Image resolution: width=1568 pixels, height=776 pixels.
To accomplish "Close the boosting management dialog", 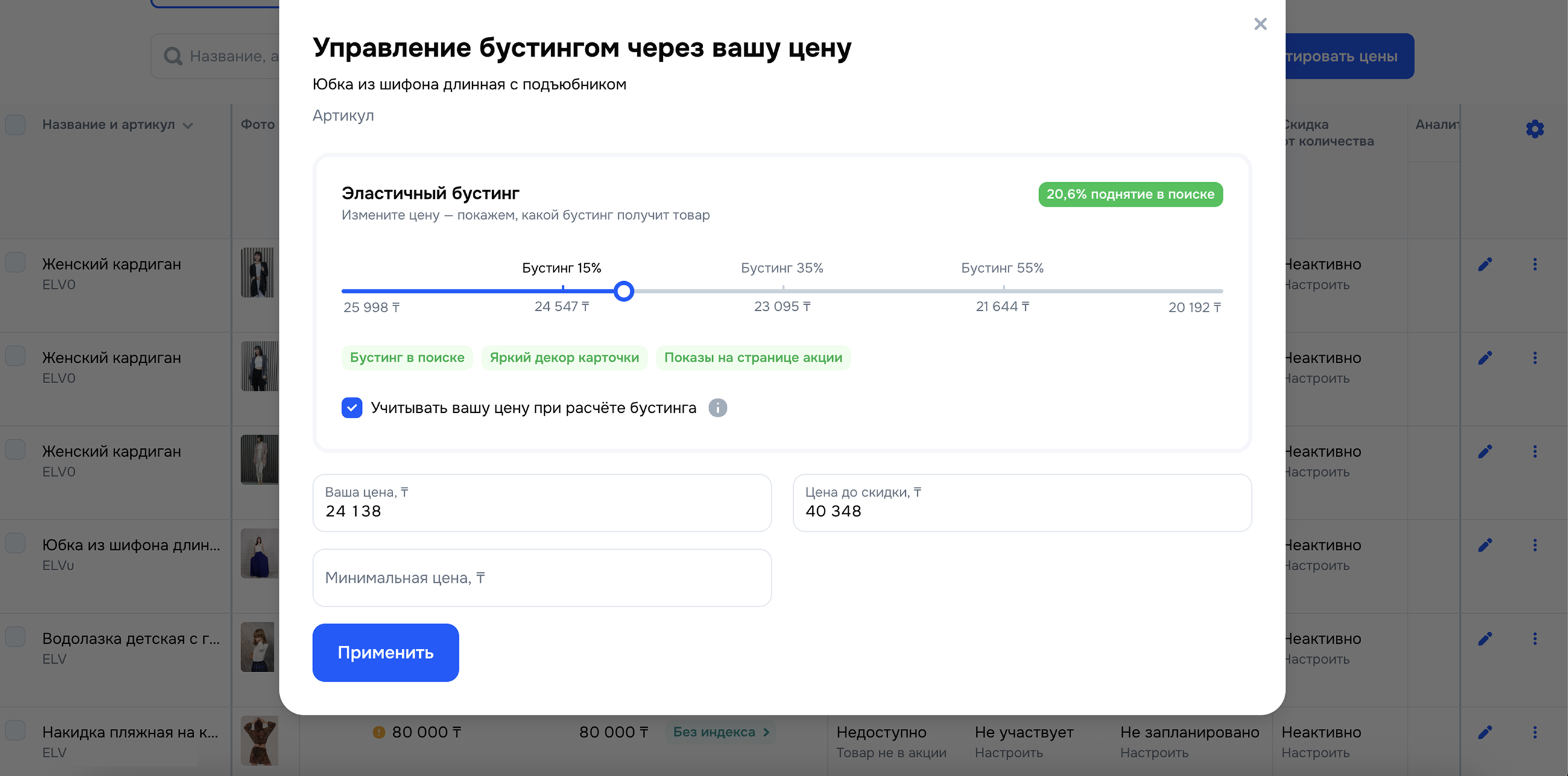I will pyautogui.click(x=1260, y=24).
